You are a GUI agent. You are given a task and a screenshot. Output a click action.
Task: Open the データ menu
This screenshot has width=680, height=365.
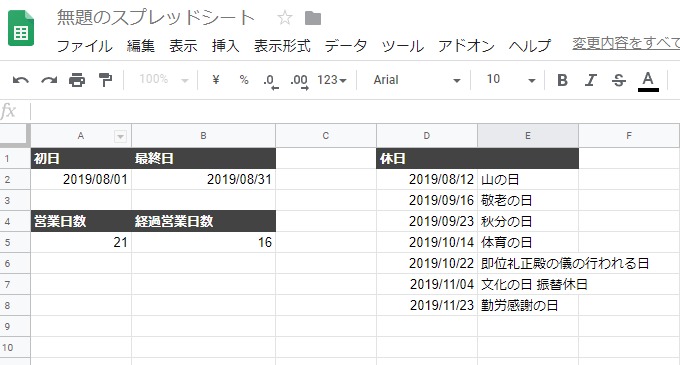(346, 46)
